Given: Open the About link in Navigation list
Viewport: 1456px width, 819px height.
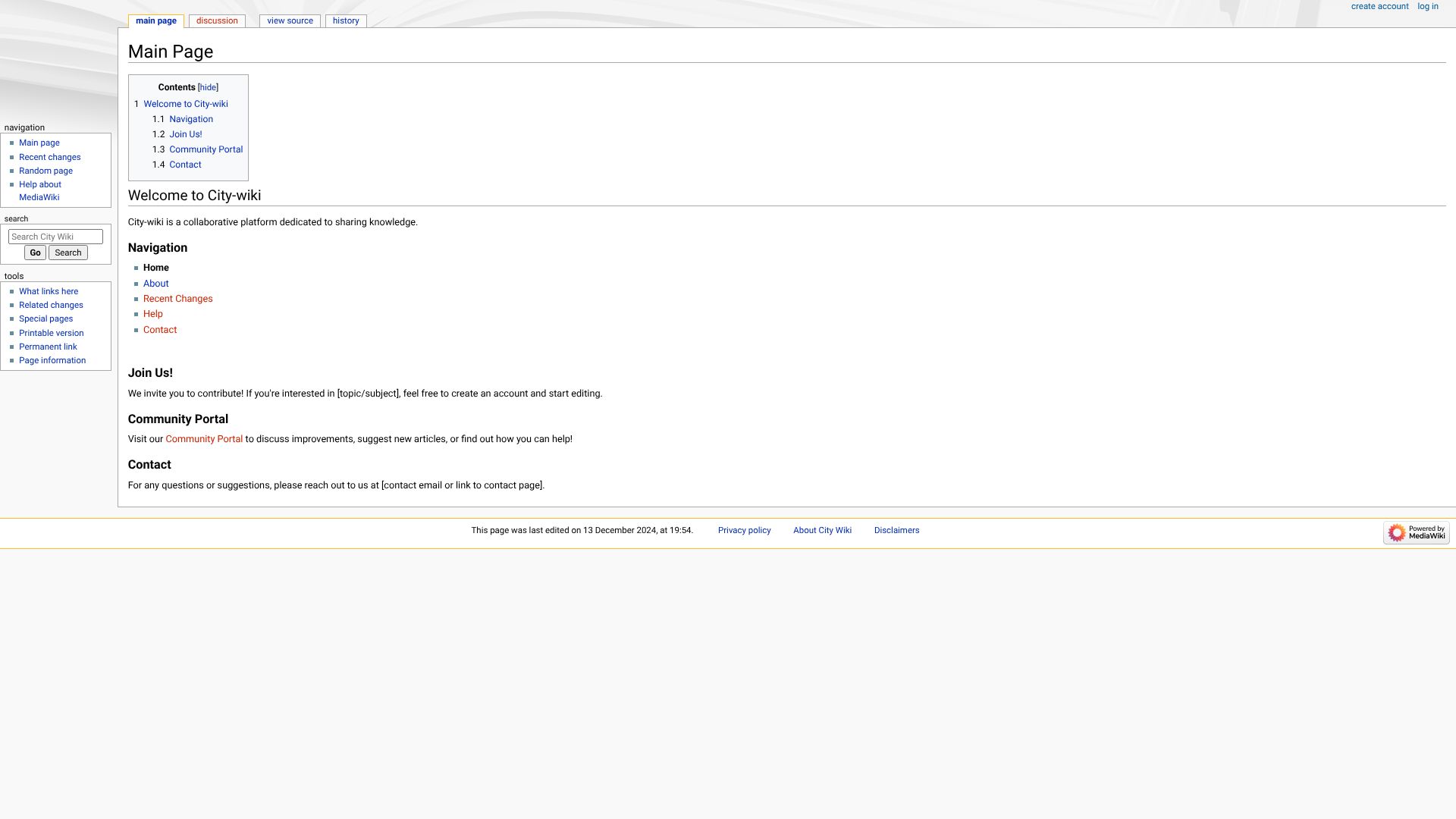Looking at the screenshot, I should pos(156,284).
